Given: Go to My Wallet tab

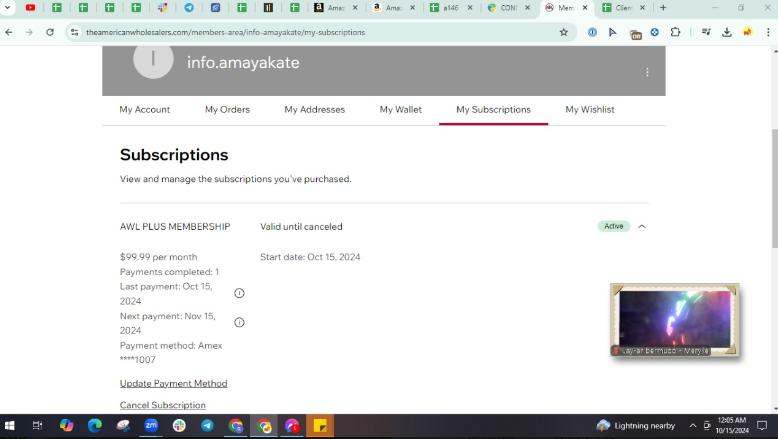Looking at the screenshot, I should [x=400, y=110].
